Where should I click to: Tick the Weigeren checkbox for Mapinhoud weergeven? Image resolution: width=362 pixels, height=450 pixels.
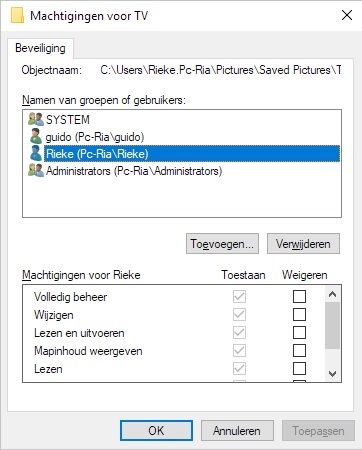299,350
